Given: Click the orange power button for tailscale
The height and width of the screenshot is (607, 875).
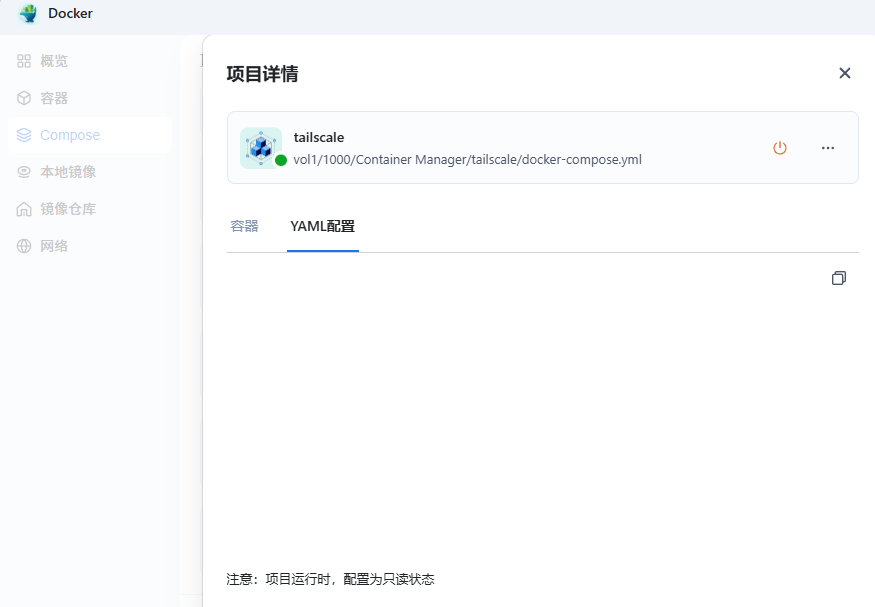Looking at the screenshot, I should (780, 148).
